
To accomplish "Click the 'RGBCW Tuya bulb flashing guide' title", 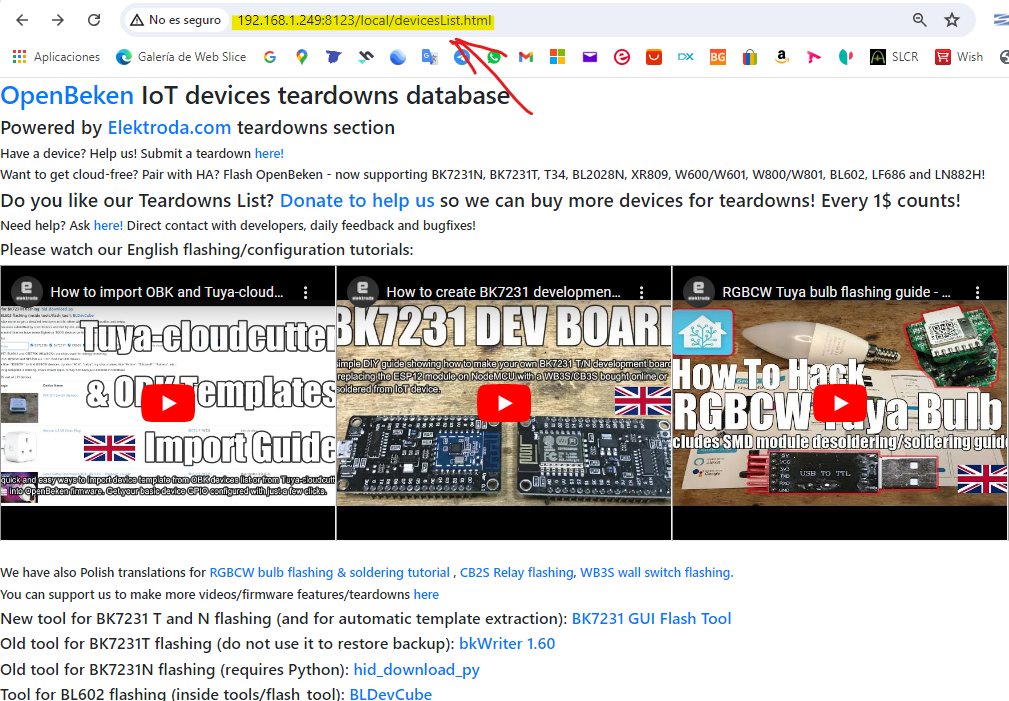I will point(836,292).
